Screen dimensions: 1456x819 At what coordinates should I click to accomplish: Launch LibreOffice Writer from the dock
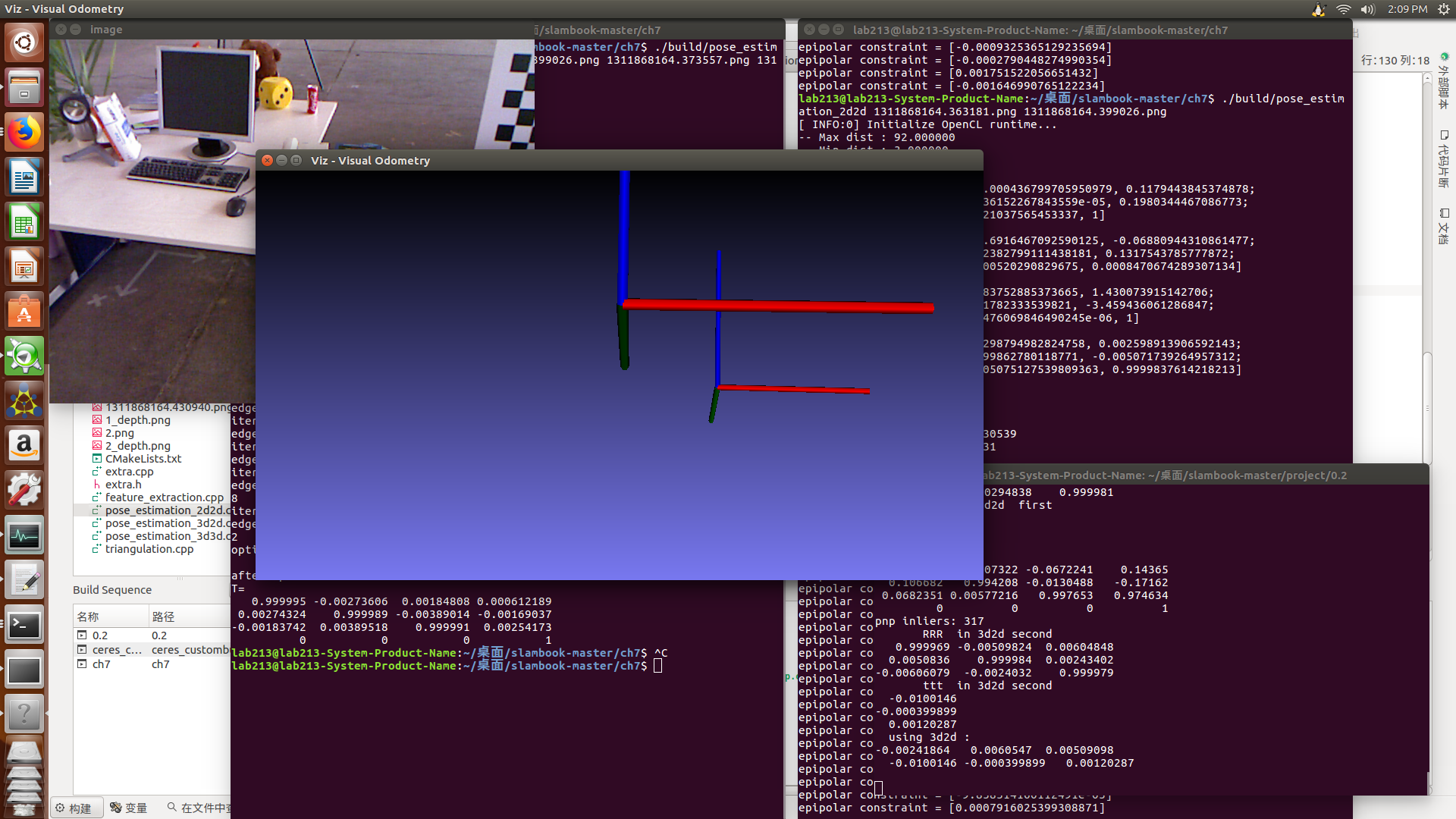coord(24,177)
